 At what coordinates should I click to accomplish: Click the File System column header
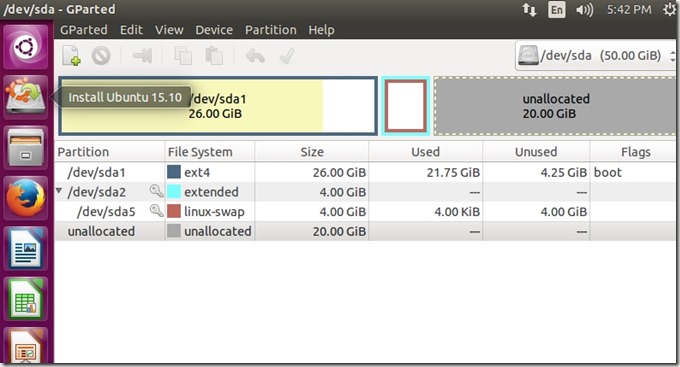tap(210, 152)
